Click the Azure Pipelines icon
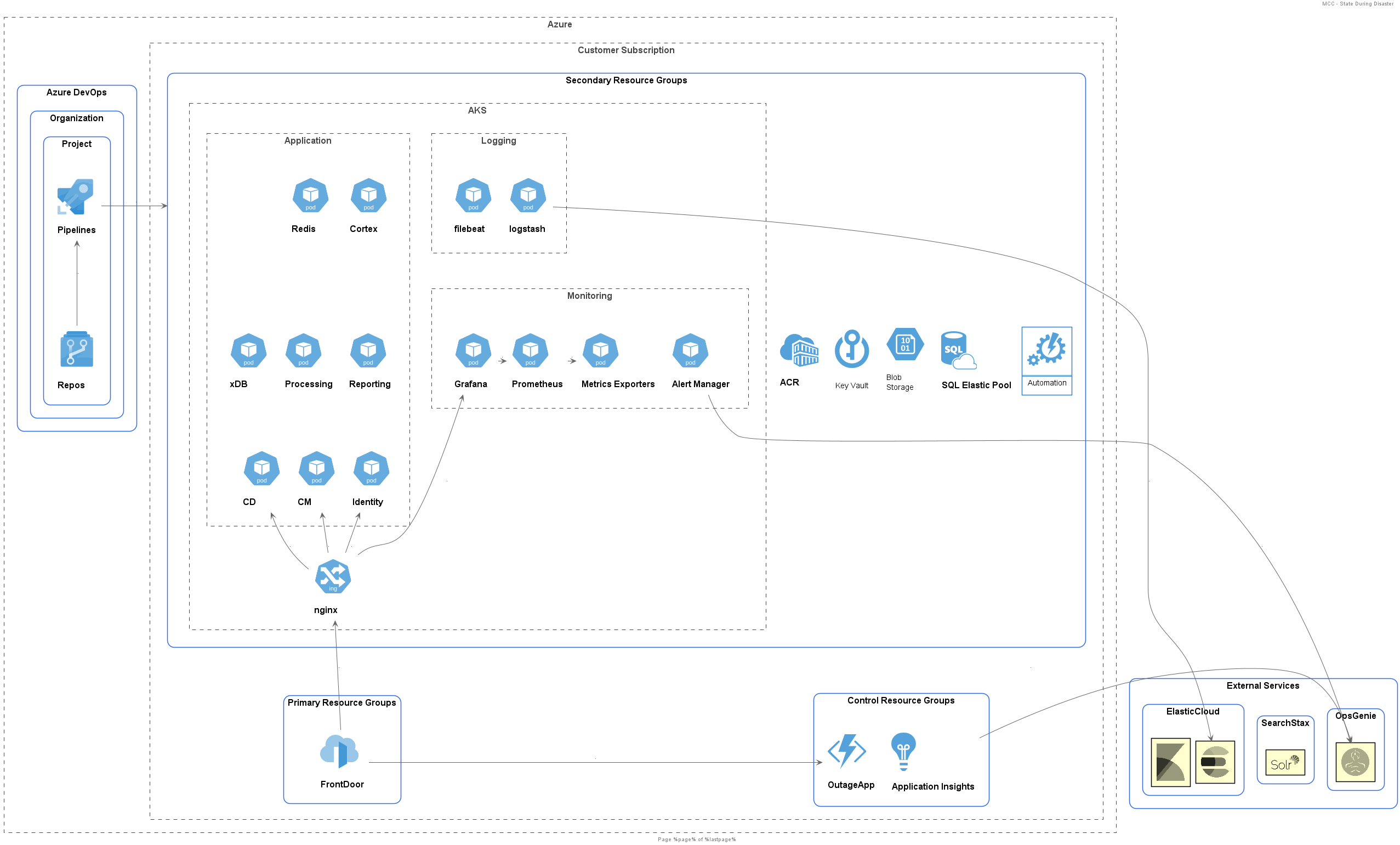This screenshot has width=1400, height=845. point(76,197)
